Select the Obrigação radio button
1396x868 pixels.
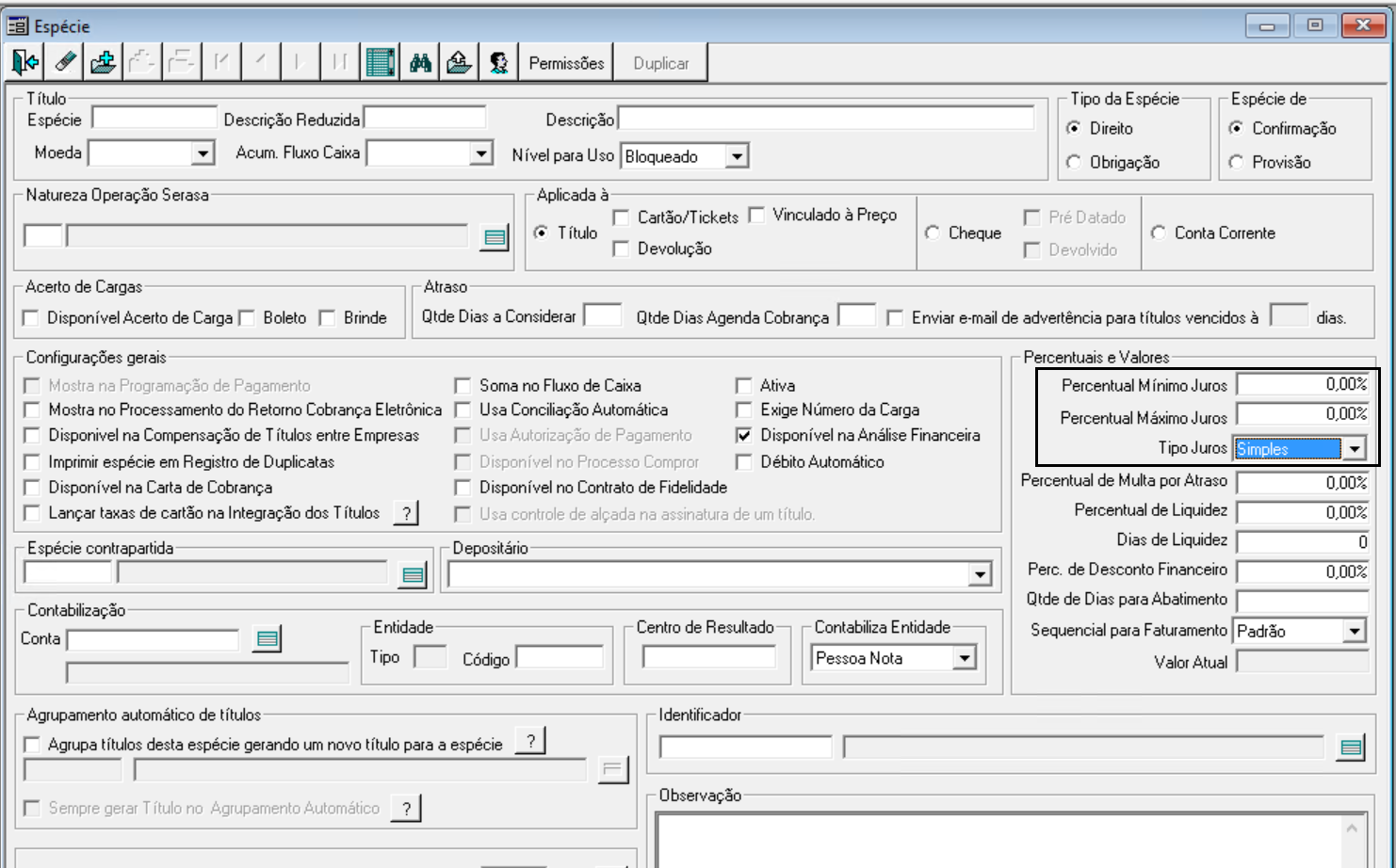point(1074,162)
